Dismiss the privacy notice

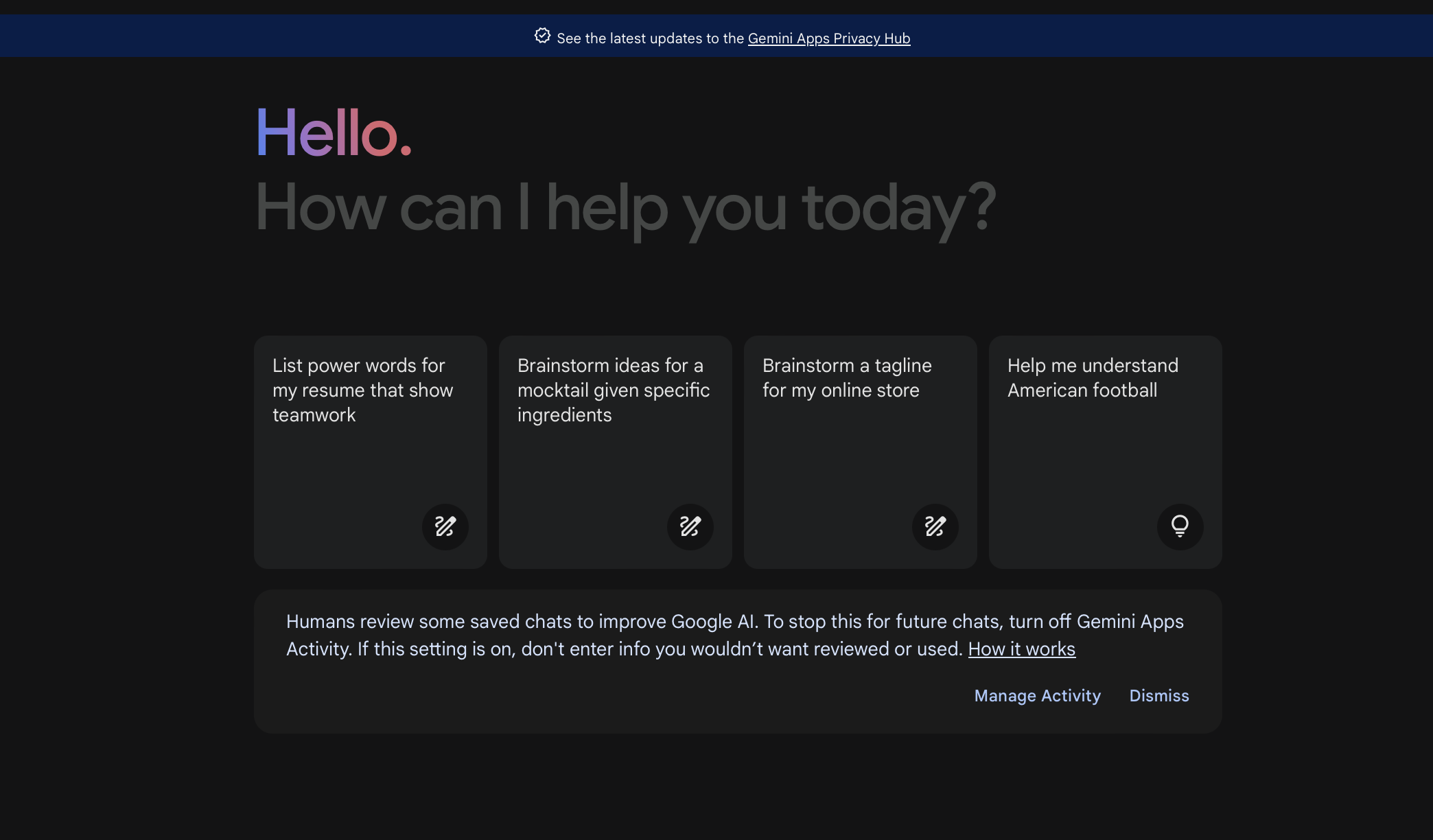1158,696
